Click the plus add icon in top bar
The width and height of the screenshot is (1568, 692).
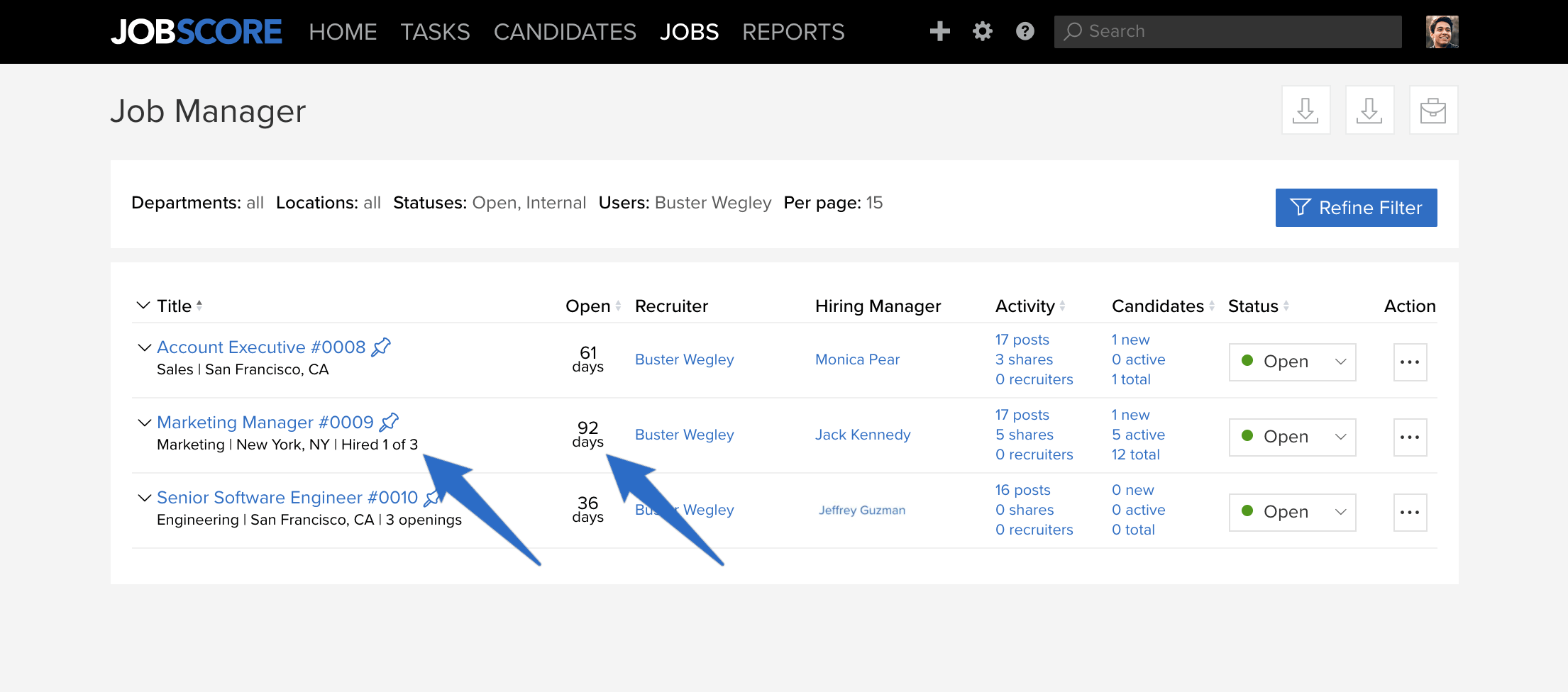coord(939,31)
